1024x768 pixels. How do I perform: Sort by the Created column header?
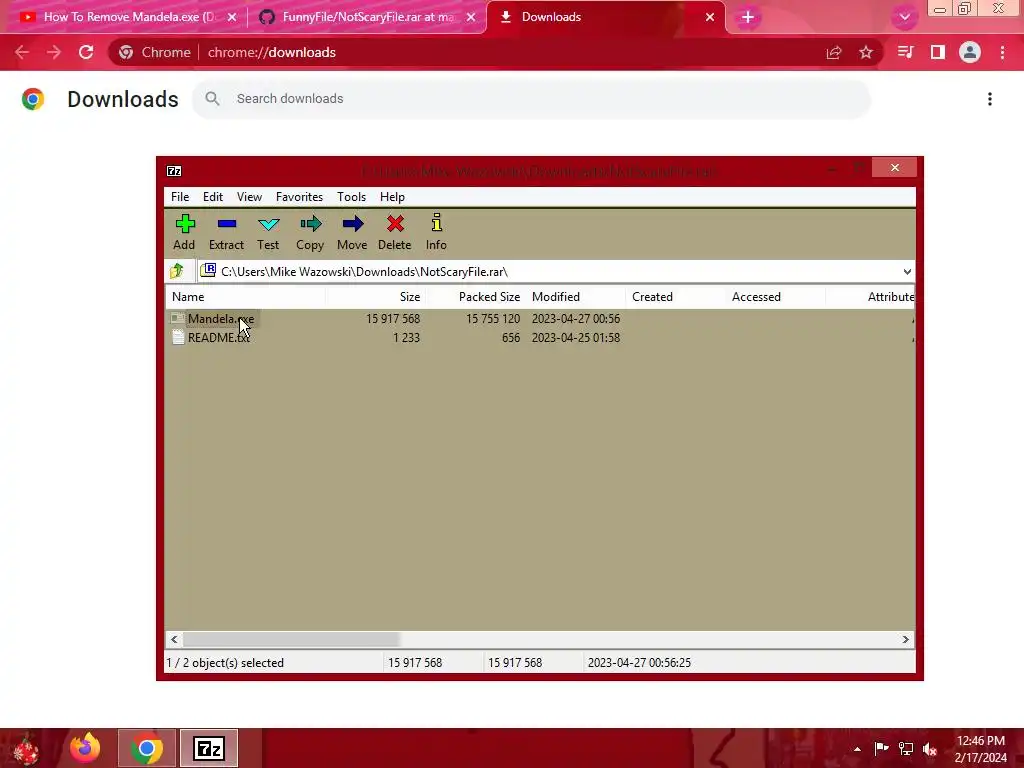pyautogui.click(x=675, y=296)
